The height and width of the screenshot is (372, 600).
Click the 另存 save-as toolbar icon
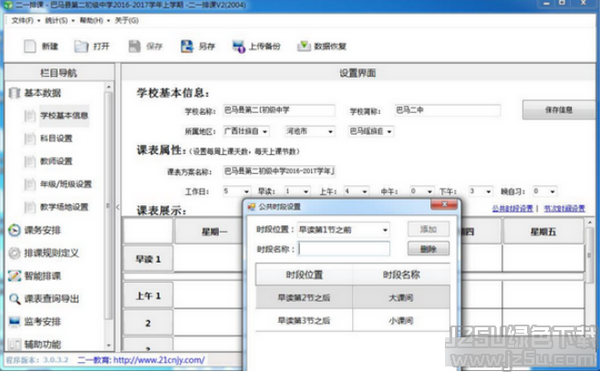point(187,46)
